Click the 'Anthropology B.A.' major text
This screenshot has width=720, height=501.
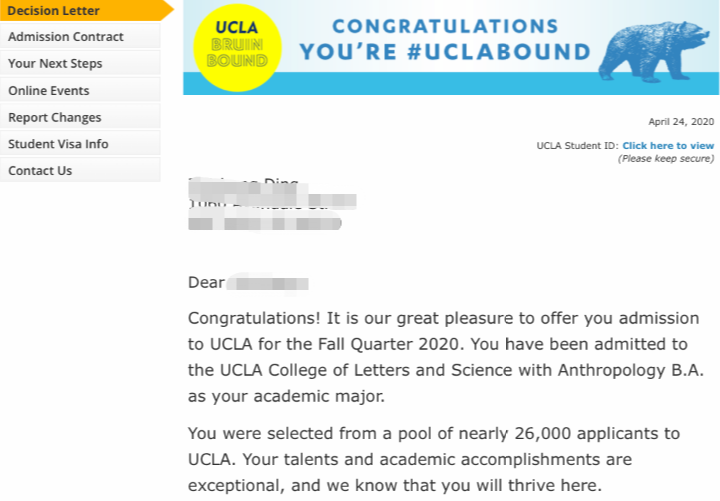[630, 370]
